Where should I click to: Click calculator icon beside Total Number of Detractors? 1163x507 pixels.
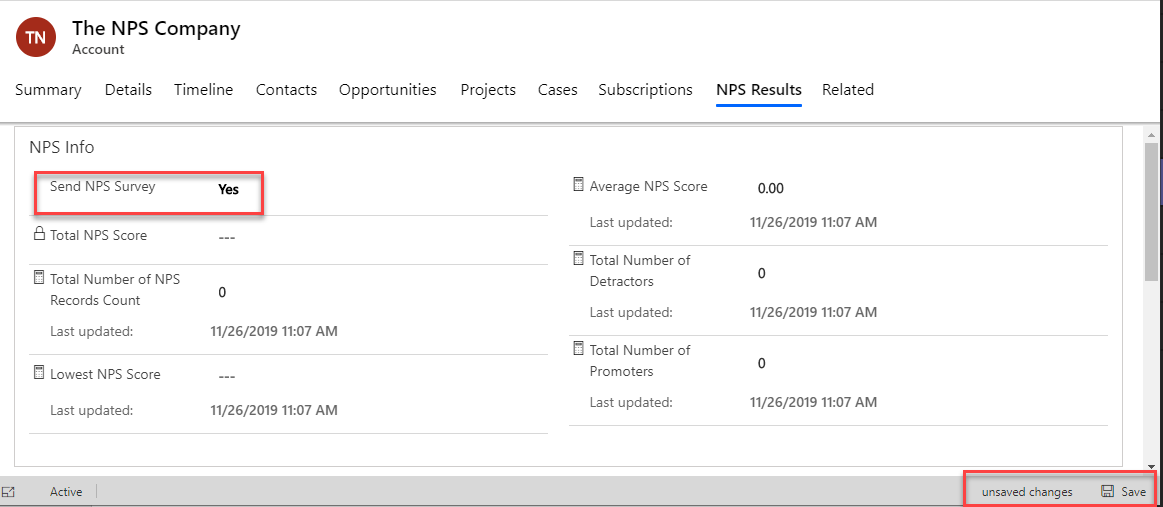click(579, 259)
